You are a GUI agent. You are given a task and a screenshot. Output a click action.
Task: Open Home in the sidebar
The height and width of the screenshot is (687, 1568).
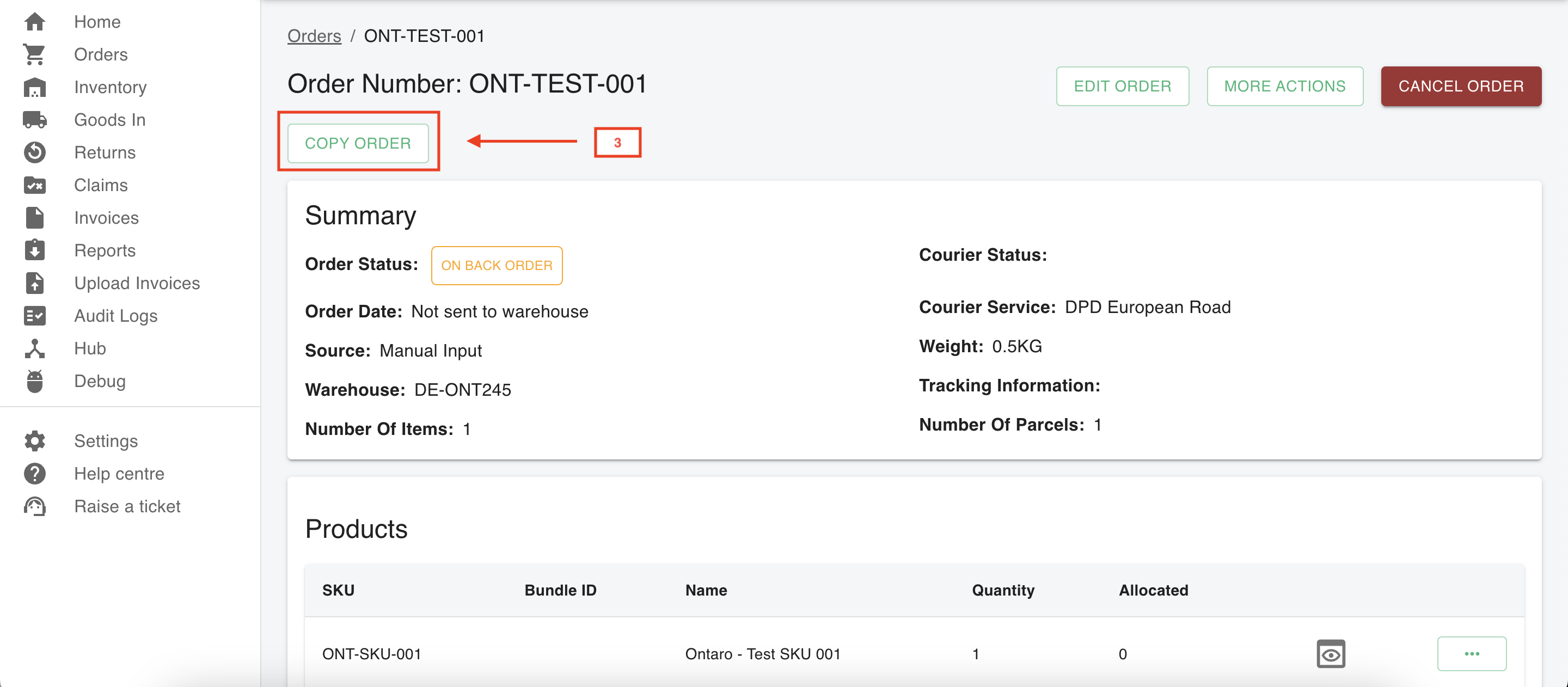tap(97, 22)
